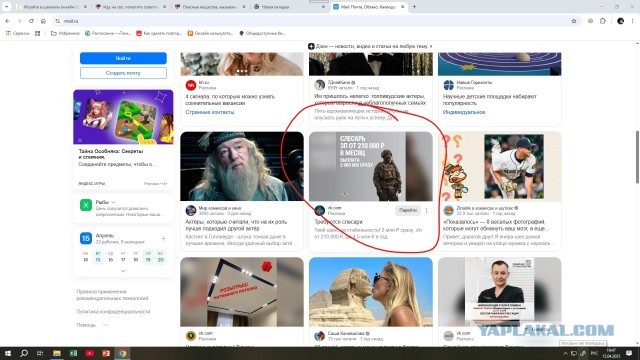This screenshot has width=640, height=360.
Task: Click the Мир комиксов и кино channel avatar
Action: tap(191, 211)
